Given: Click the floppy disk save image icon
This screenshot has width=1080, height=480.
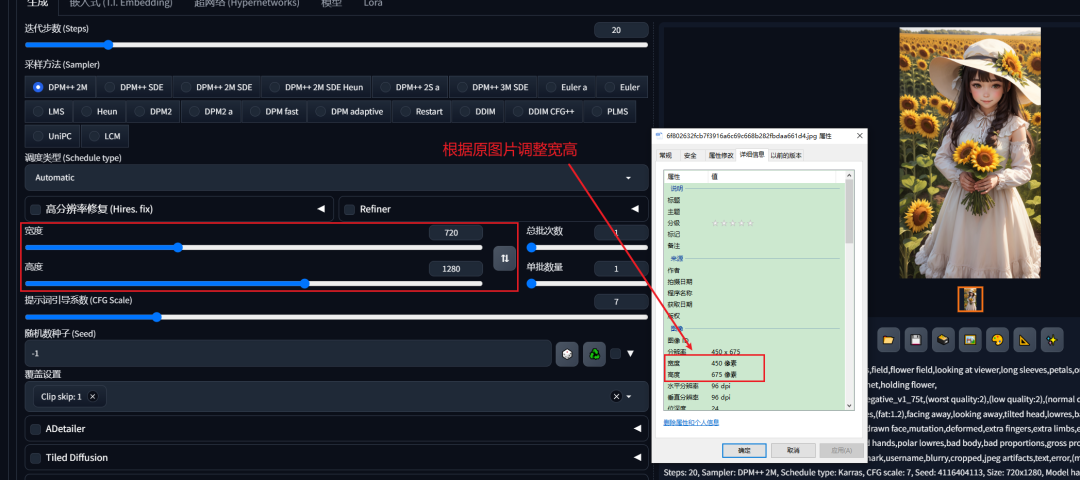Looking at the screenshot, I should [915, 340].
